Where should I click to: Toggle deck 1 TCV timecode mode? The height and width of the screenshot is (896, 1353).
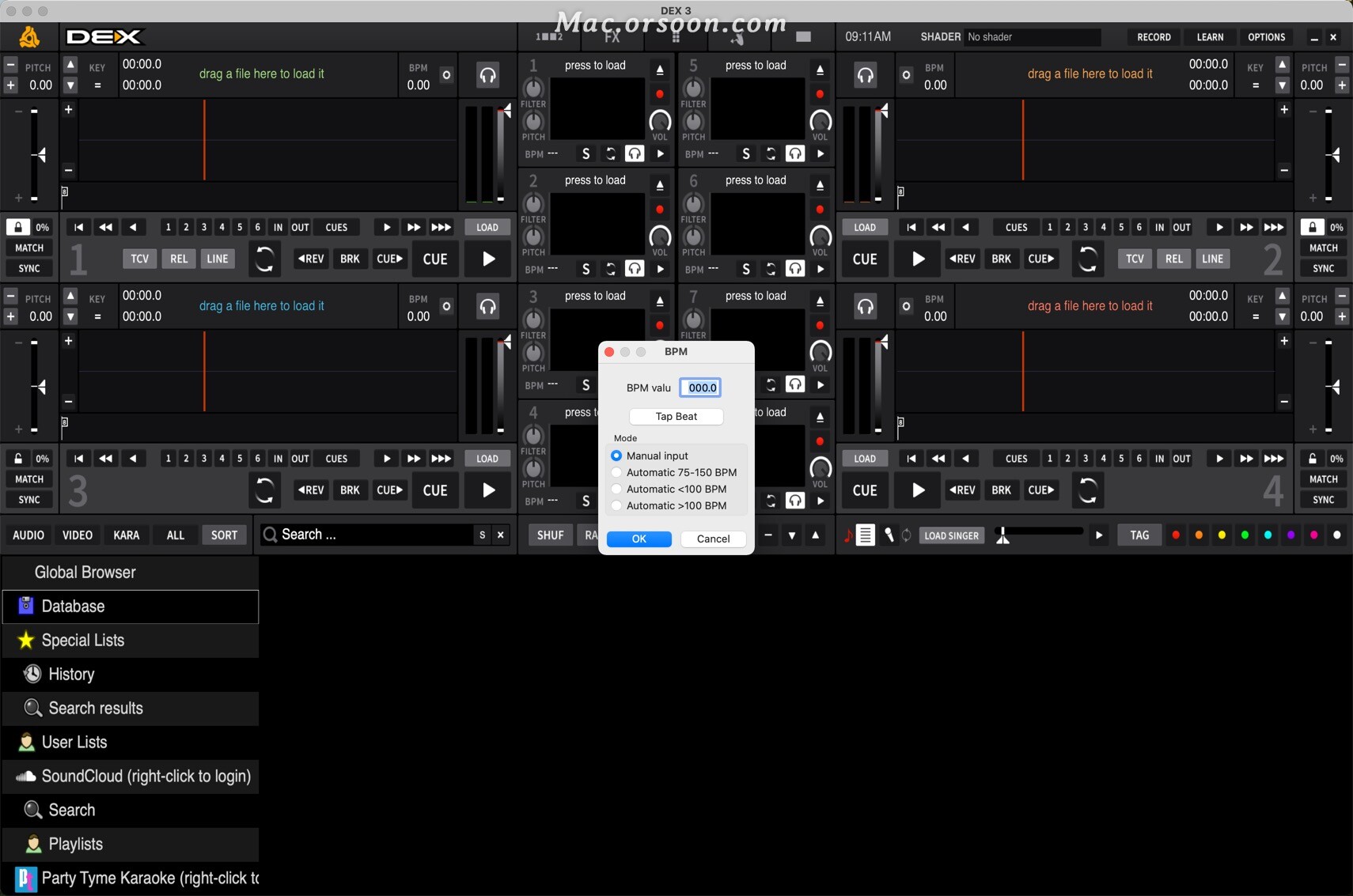[140, 259]
